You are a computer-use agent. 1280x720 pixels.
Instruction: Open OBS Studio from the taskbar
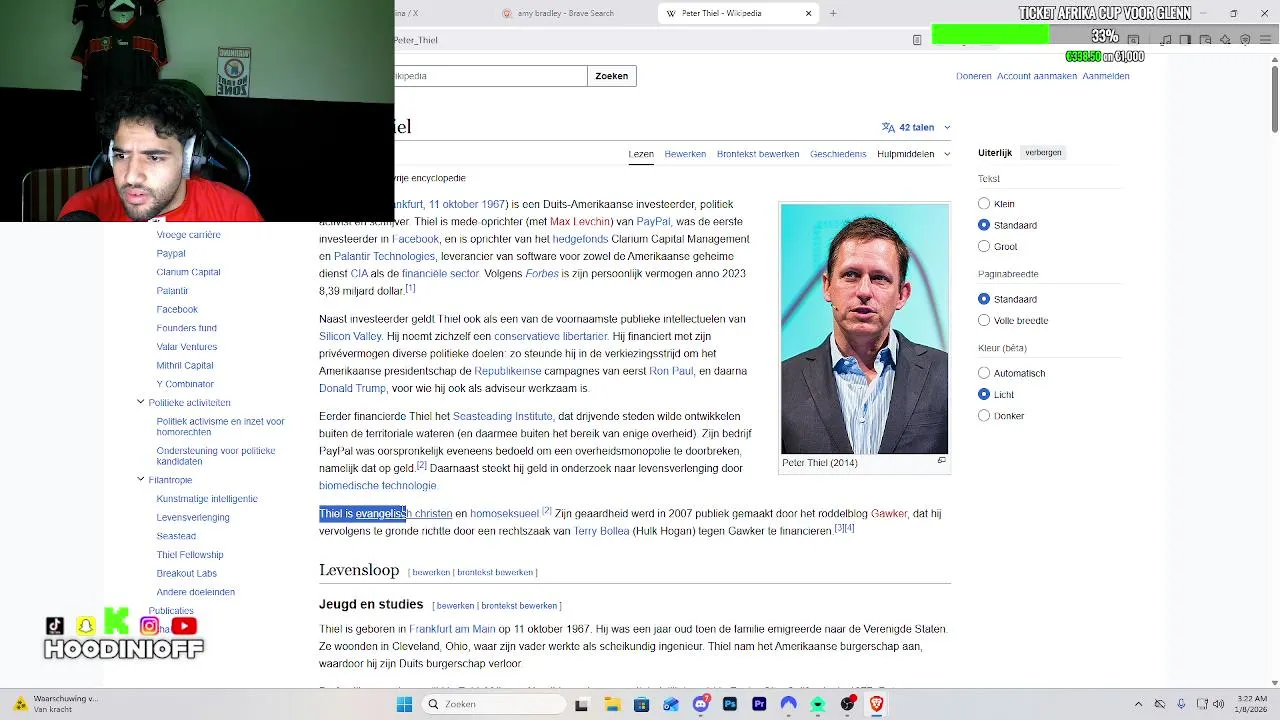(847, 704)
